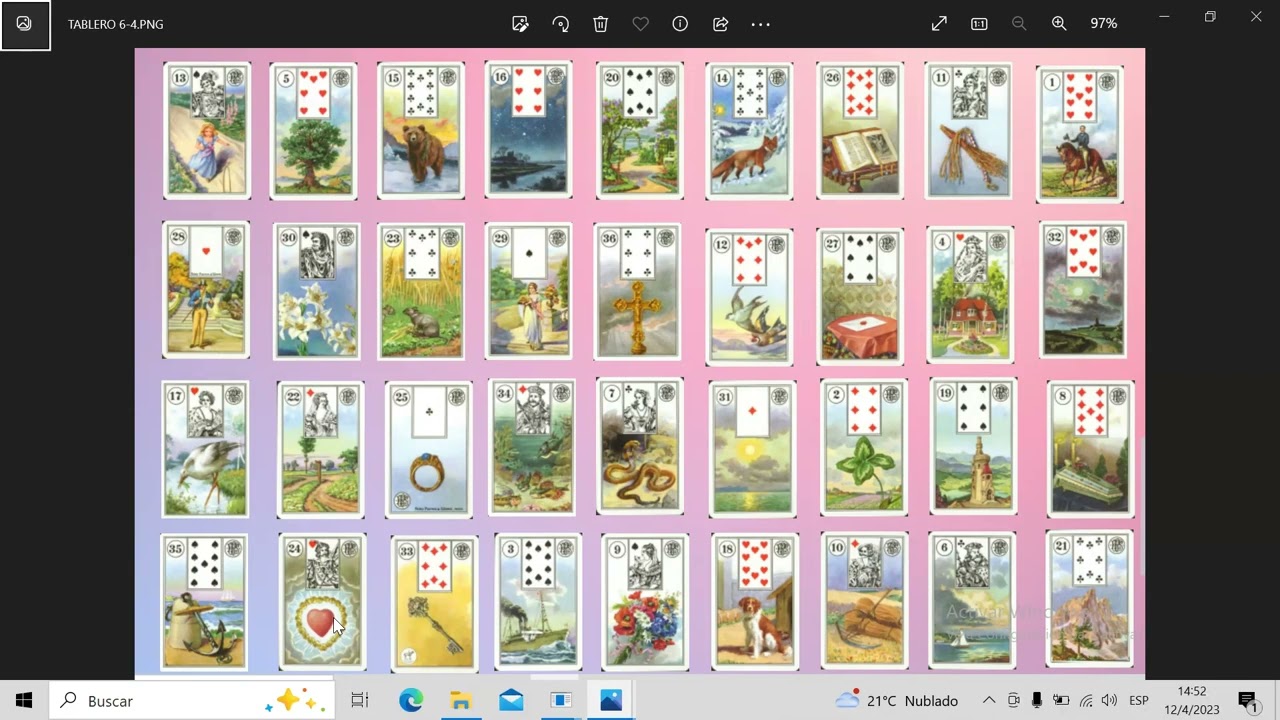Rotate the image with the rotate icon
This screenshot has width=1280, height=720.
560,24
